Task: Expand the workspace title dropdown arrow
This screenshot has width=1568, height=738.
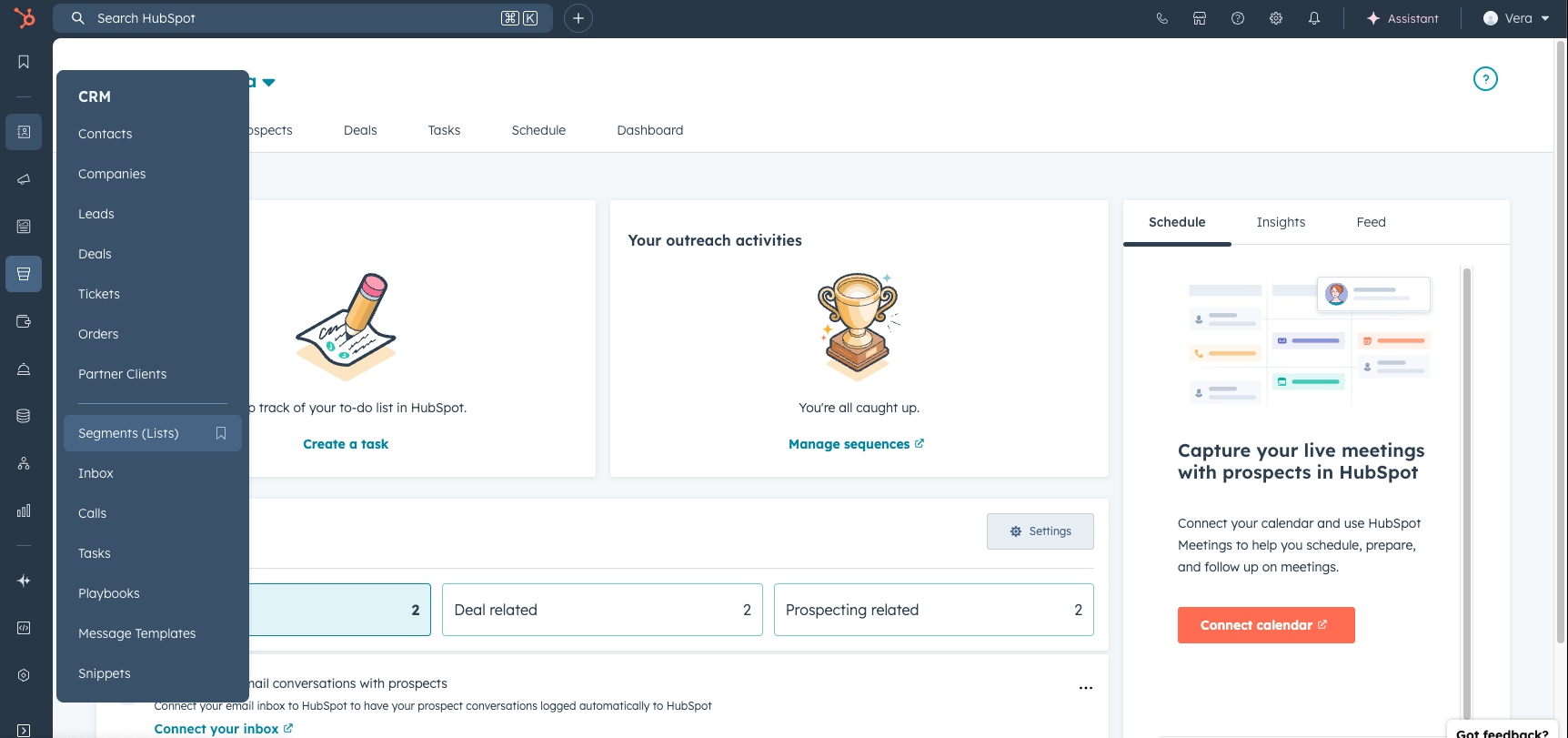Action: [x=268, y=83]
